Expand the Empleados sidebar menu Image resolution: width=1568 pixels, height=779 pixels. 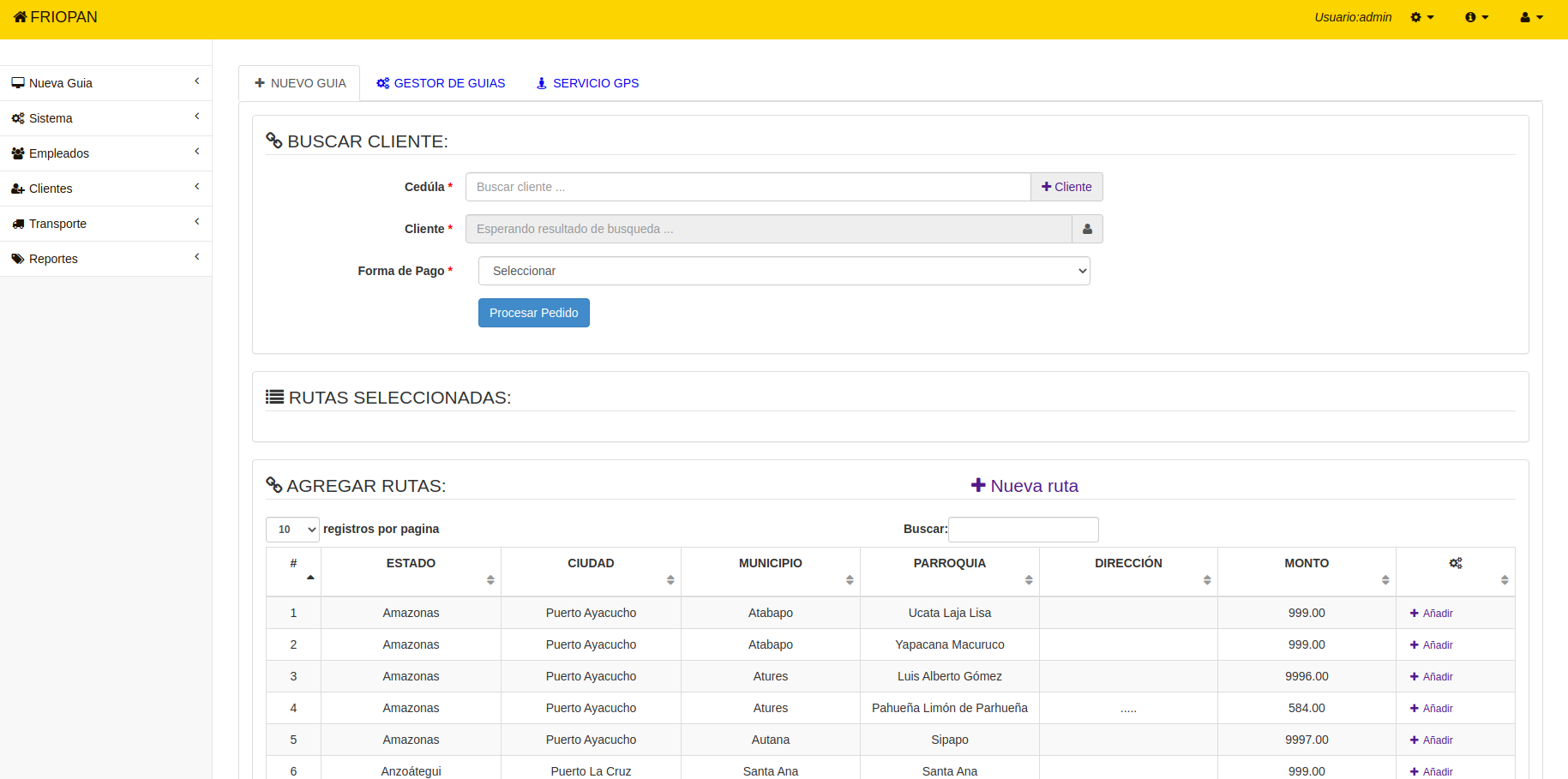click(x=59, y=153)
